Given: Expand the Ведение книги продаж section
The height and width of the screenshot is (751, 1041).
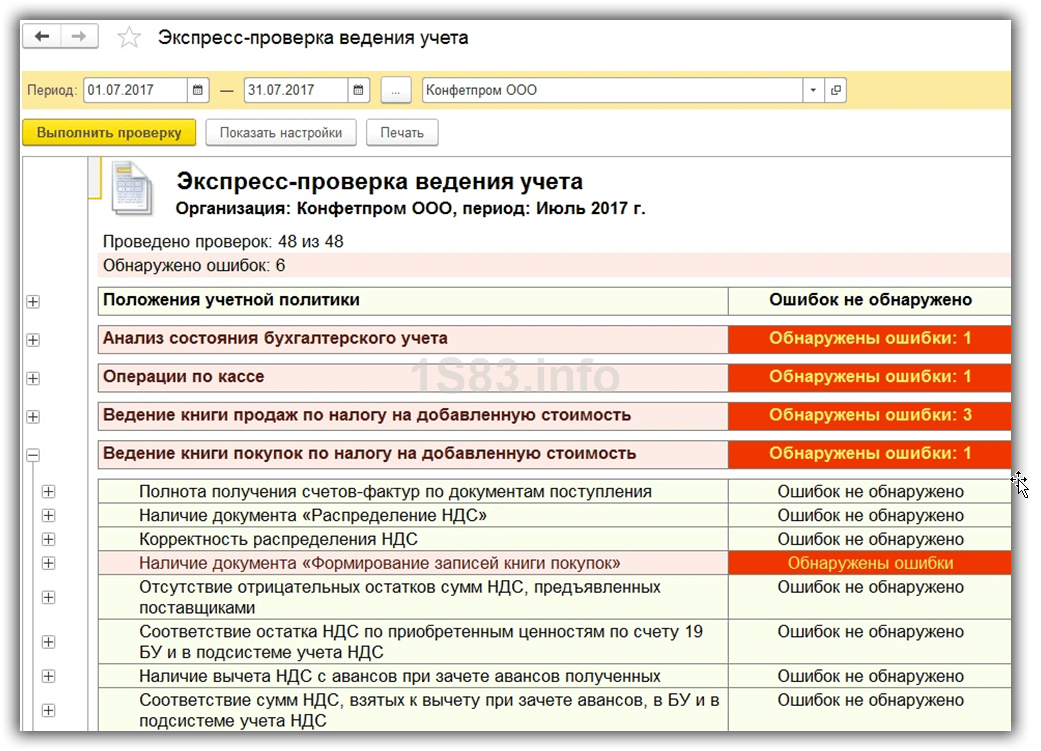Looking at the screenshot, I should 33,417.
